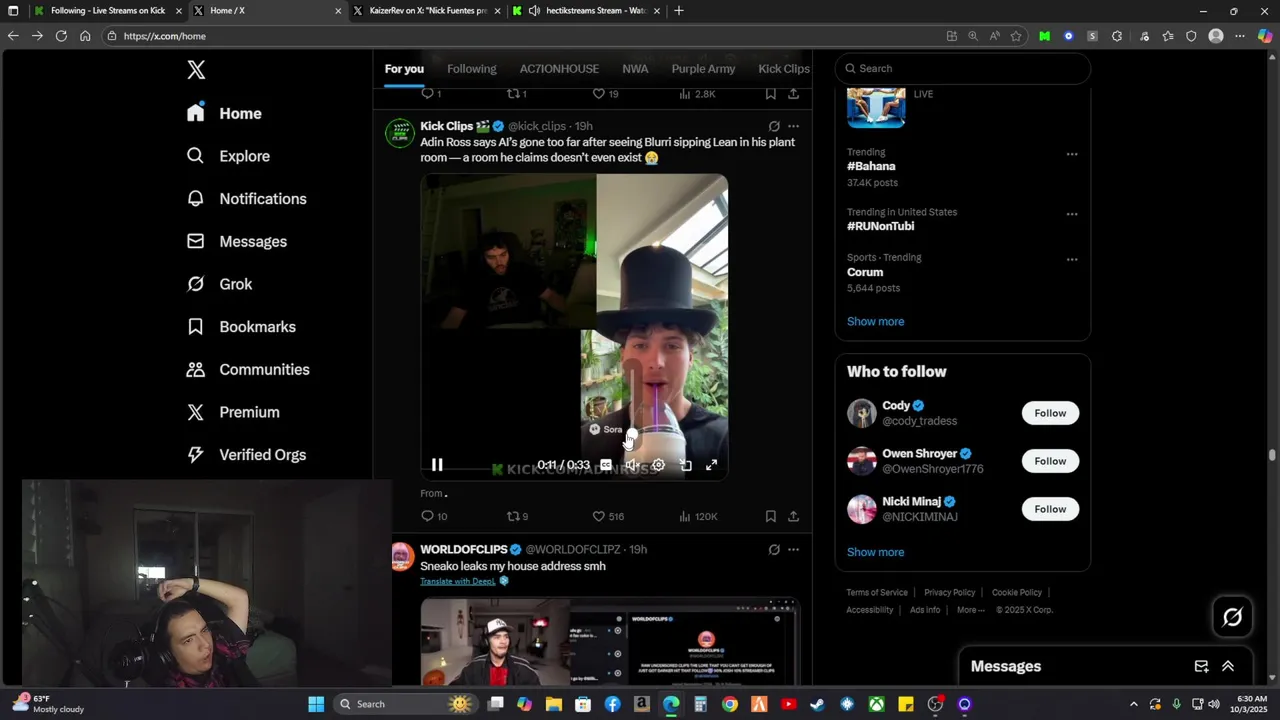This screenshot has width=1280, height=720.
Task: Unmute the video player audio
Action: pyautogui.click(x=632, y=465)
